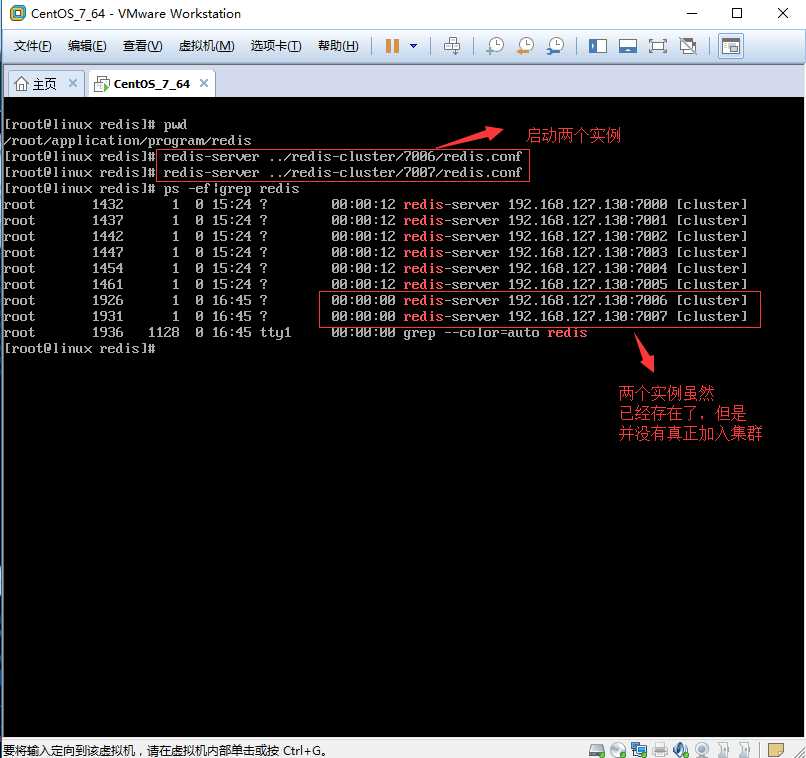Image resolution: width=806 pixels, height=758 pixels.
Task: Suspend the VM with the orange pause button
Action: click(392, 46)
